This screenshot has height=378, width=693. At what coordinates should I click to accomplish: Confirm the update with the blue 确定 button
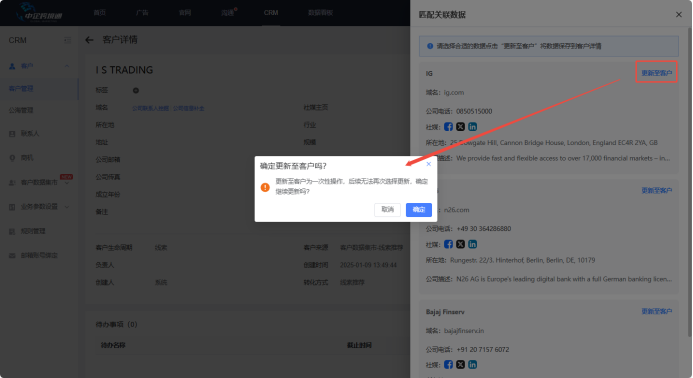(x=419, y=210)
